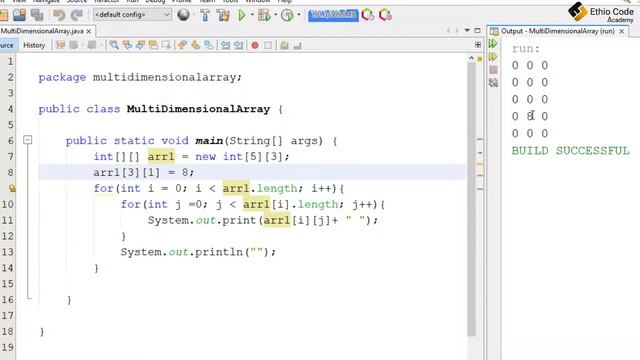The width and height of the screenshot is (640, 360).
Task: Build project with the hammer icon
Action: [x=205, y=16]
